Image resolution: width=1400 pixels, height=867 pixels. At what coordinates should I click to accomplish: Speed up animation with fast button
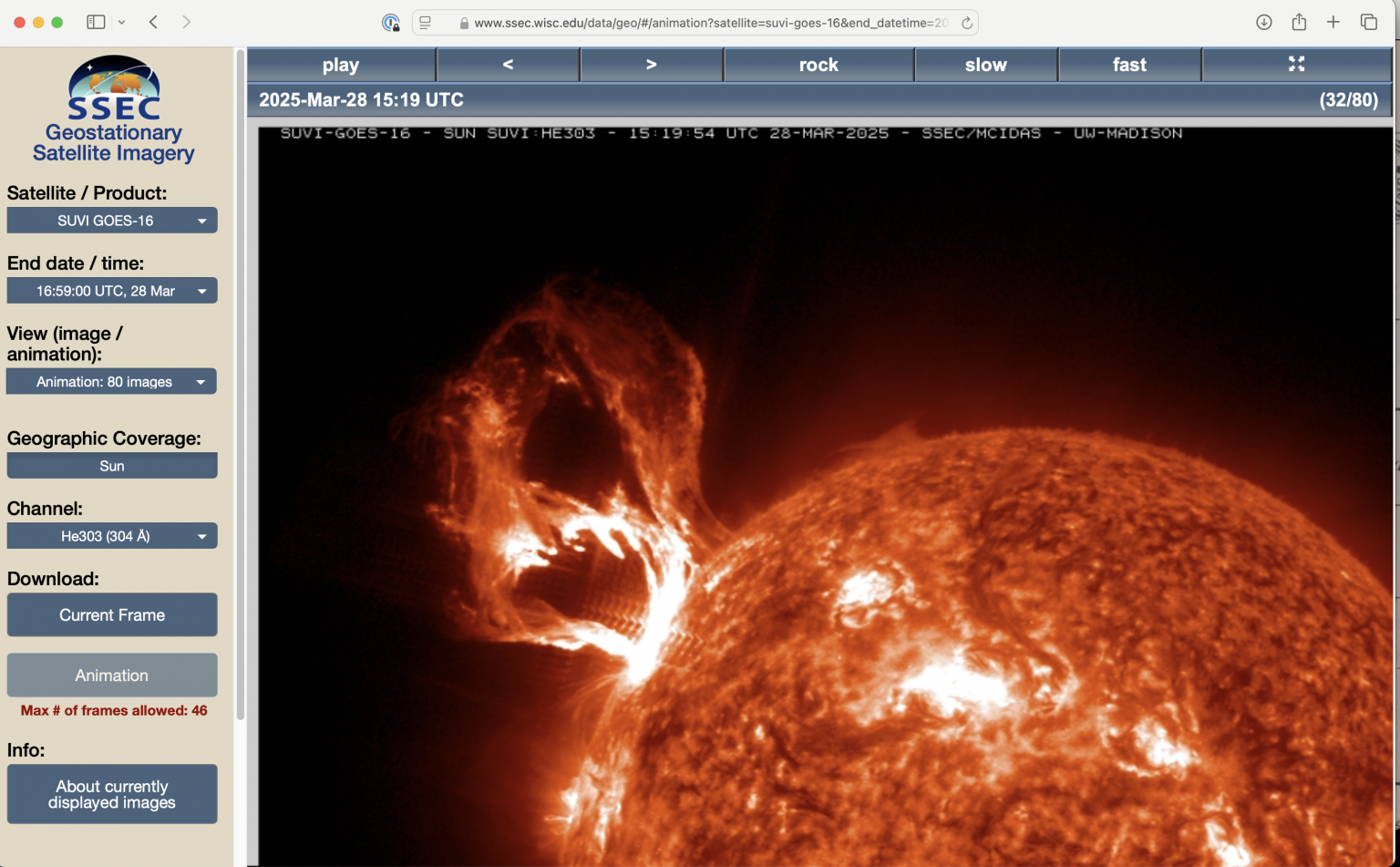(x=1129, y=65)
